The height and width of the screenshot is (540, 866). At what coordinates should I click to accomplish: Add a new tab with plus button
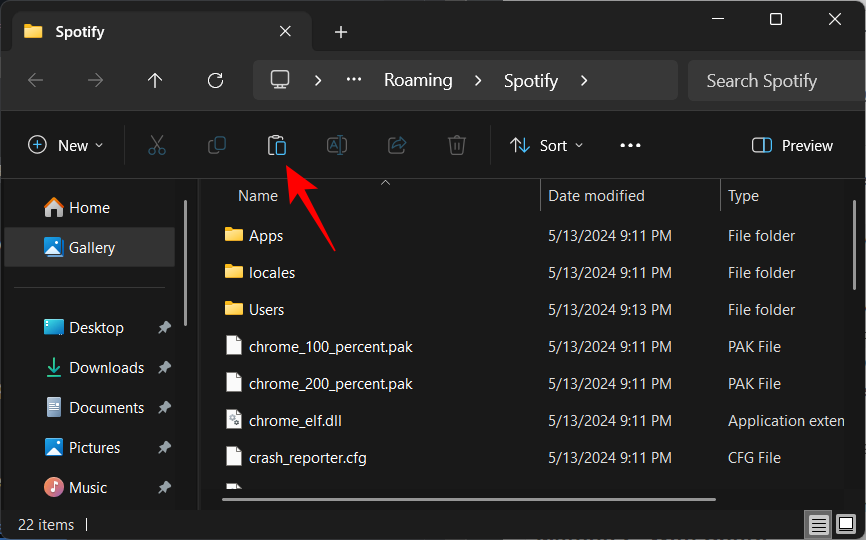coord(341,32)
